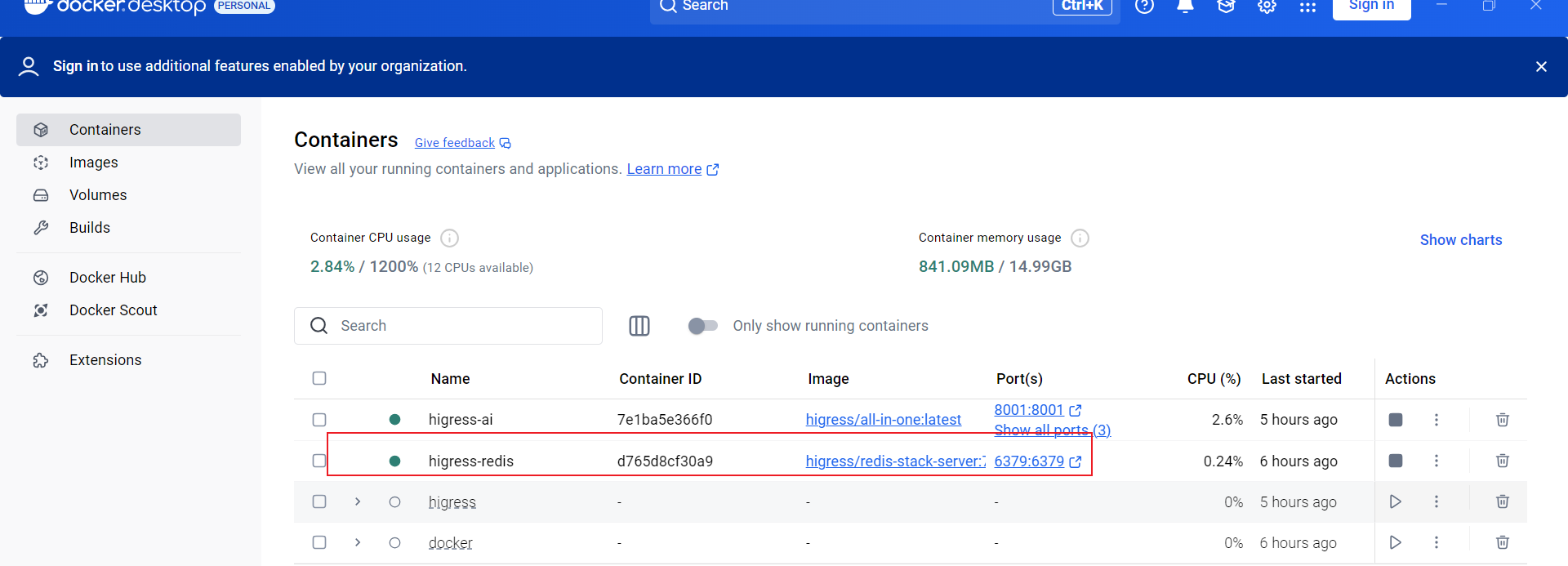Viewport: 1568px width, 566px height.
Task: Open the Learning center icon
Action: pyautogui.click(x=1226, y=6)
